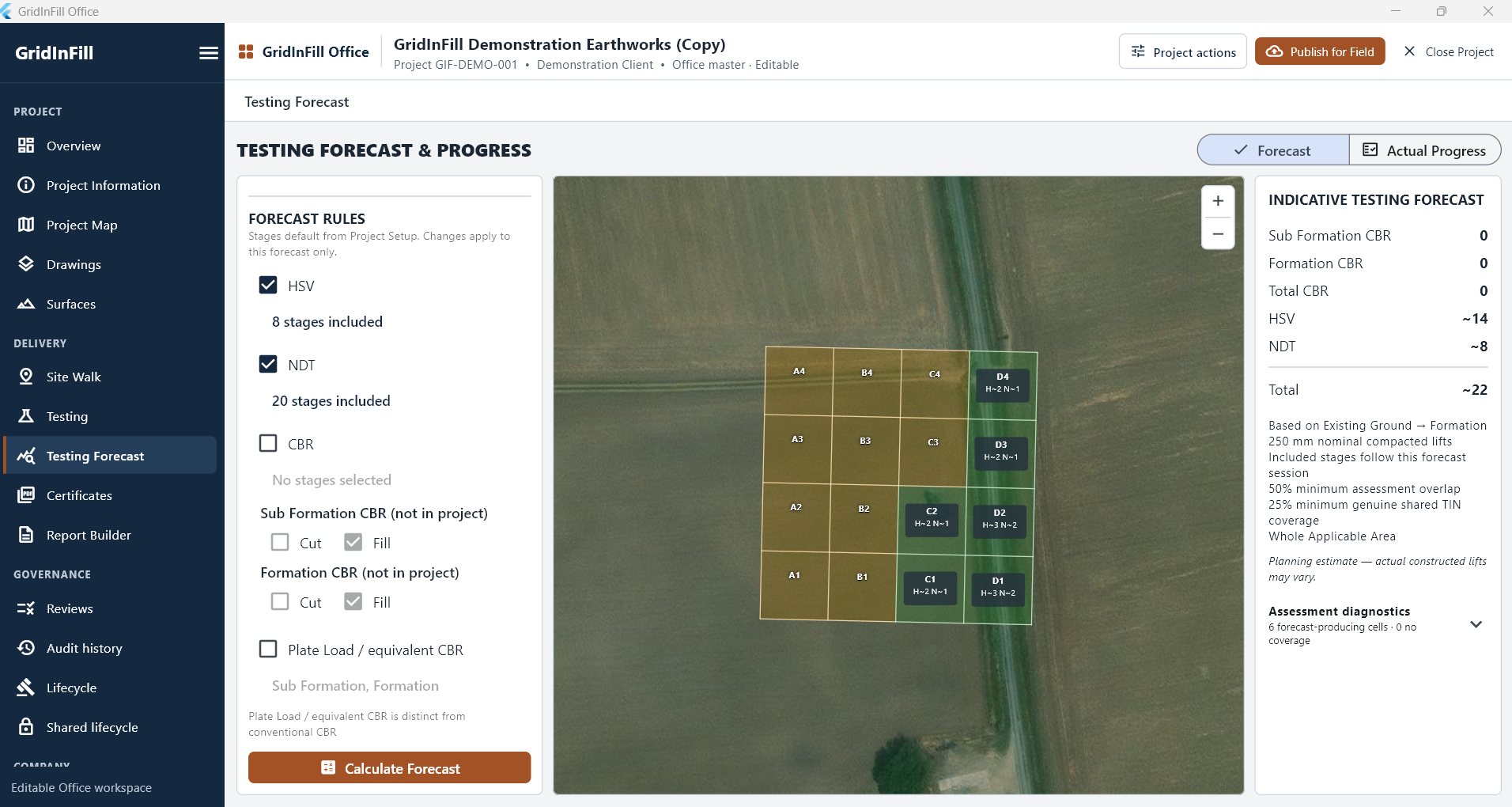The width and height of the screenshot is (1512, 807).
Task: Check Cut under Sub Formation CBR
Action: point(280,542)
